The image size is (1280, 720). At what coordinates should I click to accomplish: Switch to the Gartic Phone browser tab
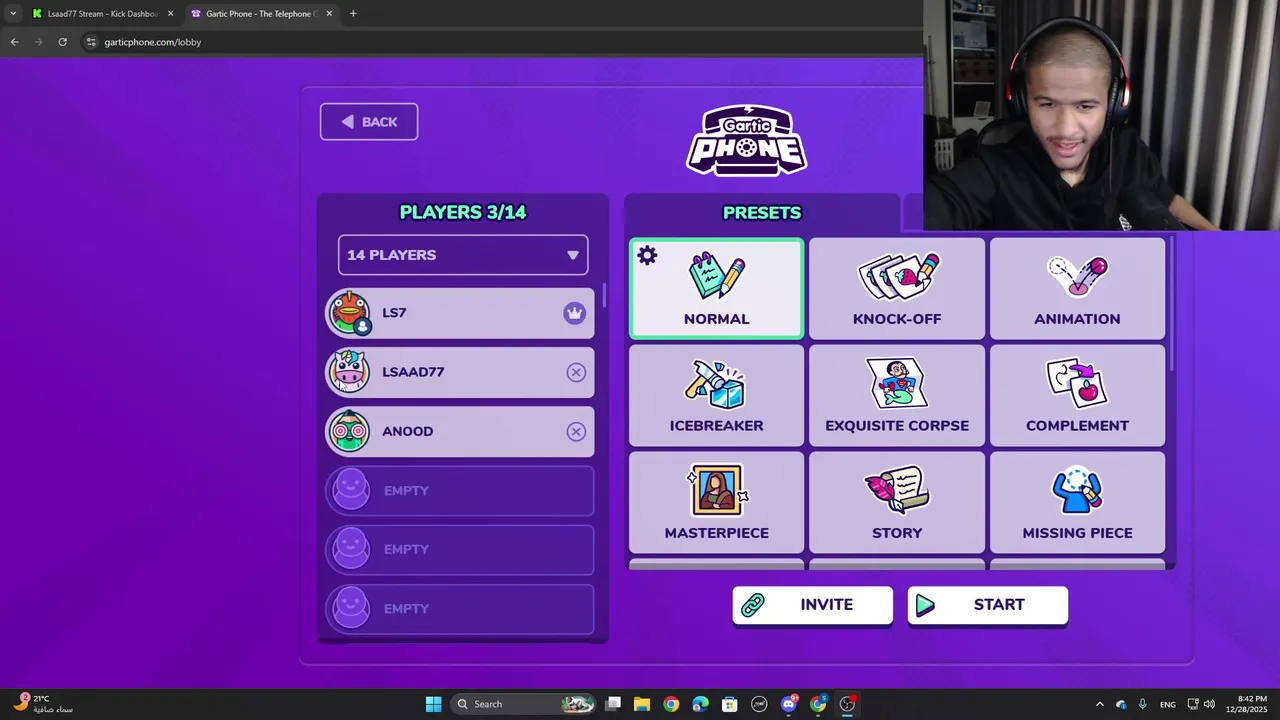click(x=262, y=14)
